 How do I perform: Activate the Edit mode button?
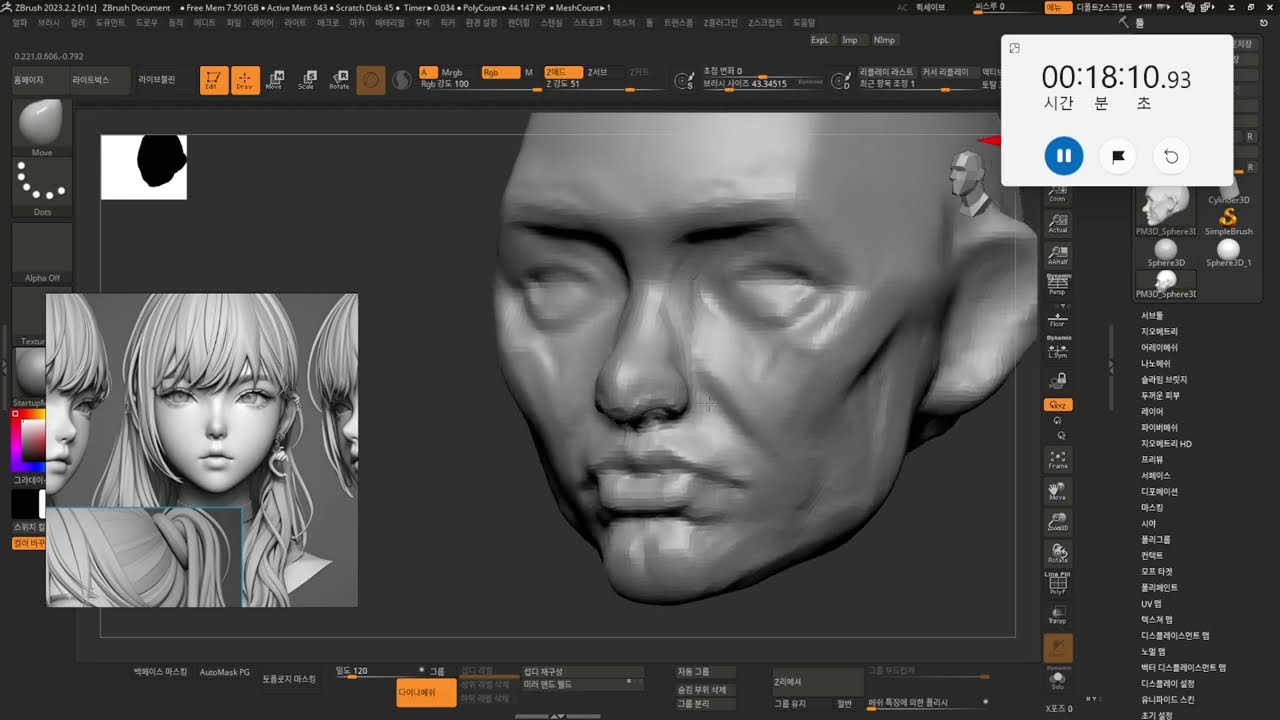tap(214, 81)
